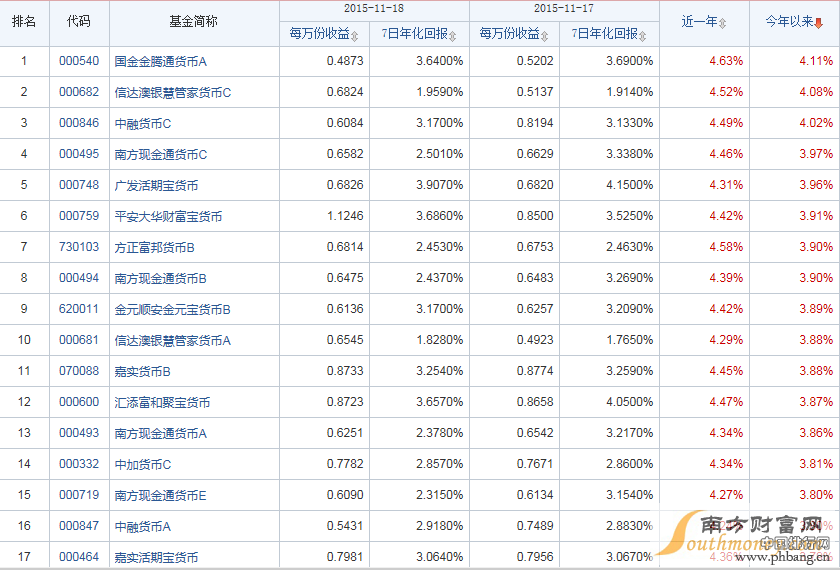Open fund code 000682 link
The width and height of the screenshot is (840, 570).
click(x=79, y=92)
